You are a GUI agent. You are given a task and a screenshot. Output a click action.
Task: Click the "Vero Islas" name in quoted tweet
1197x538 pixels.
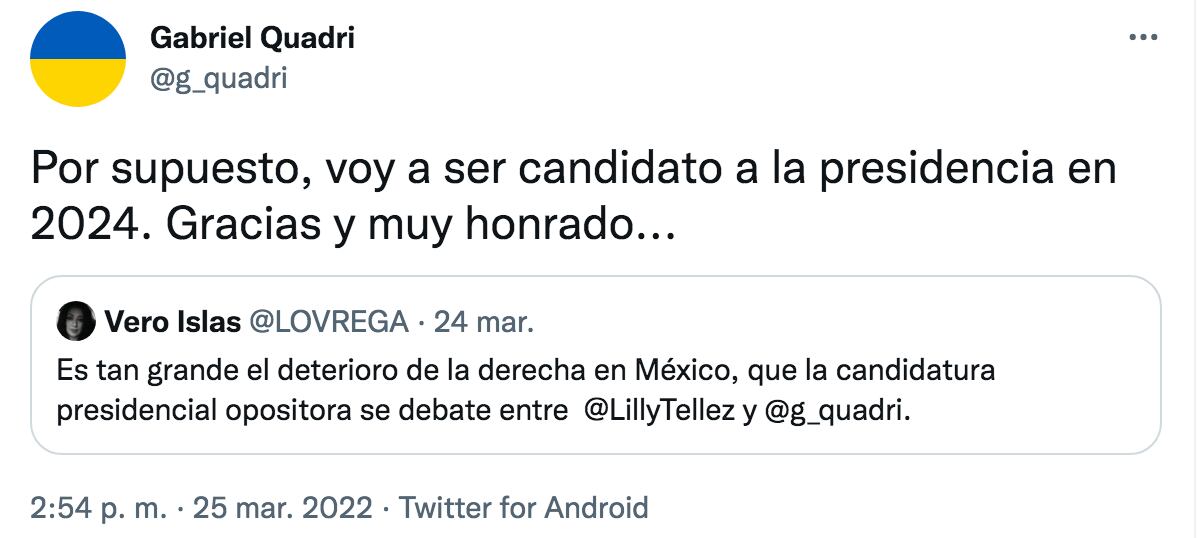coord(172,322)
